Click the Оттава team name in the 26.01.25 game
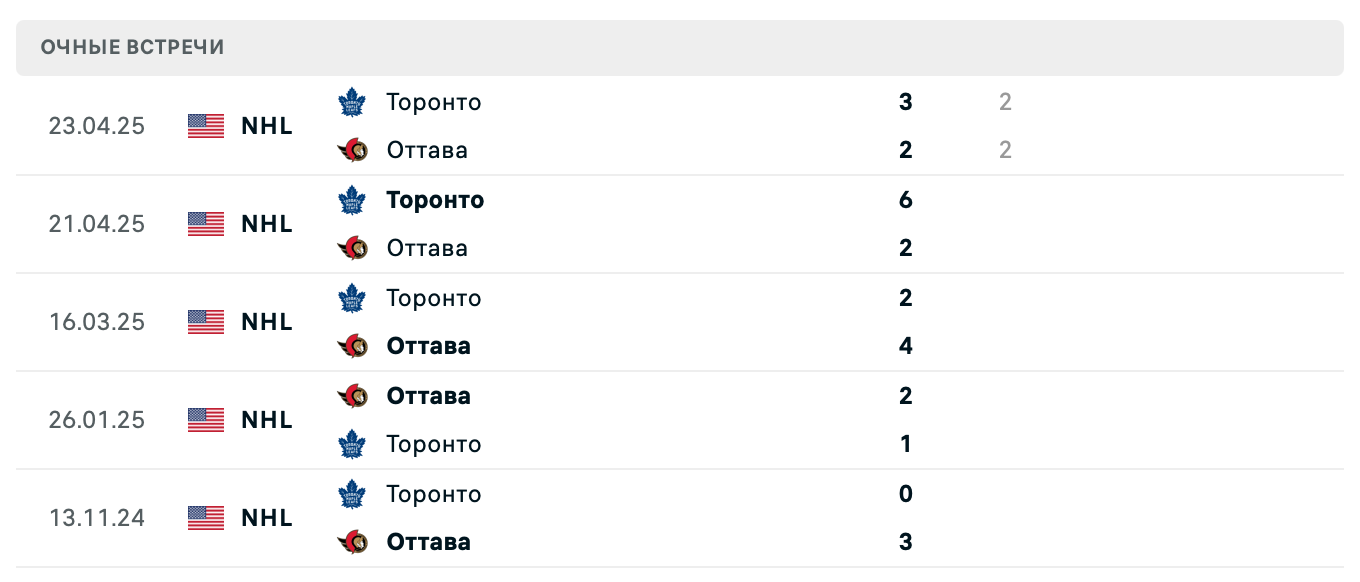 428,395
